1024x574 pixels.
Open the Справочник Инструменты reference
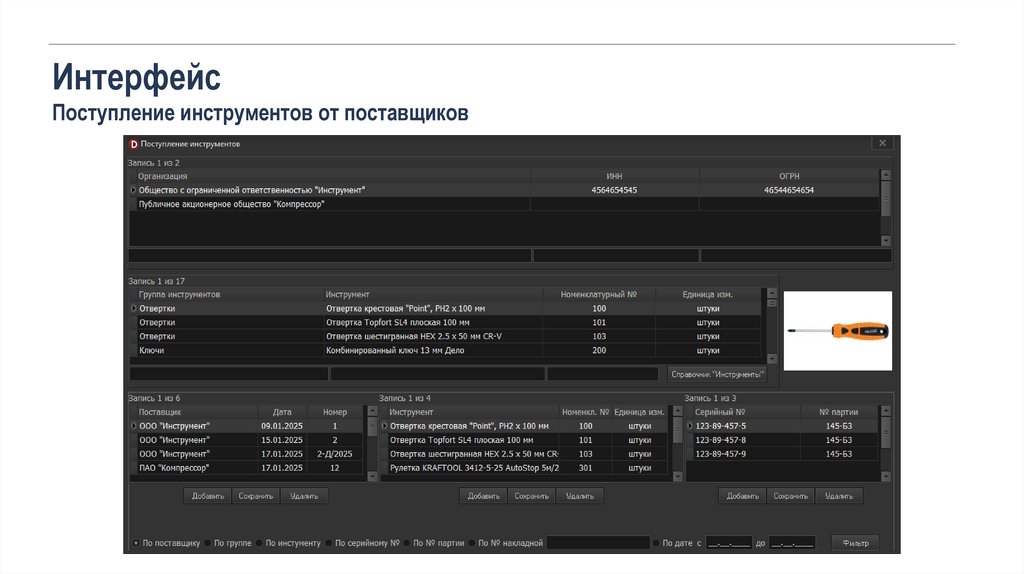point(718,374)
